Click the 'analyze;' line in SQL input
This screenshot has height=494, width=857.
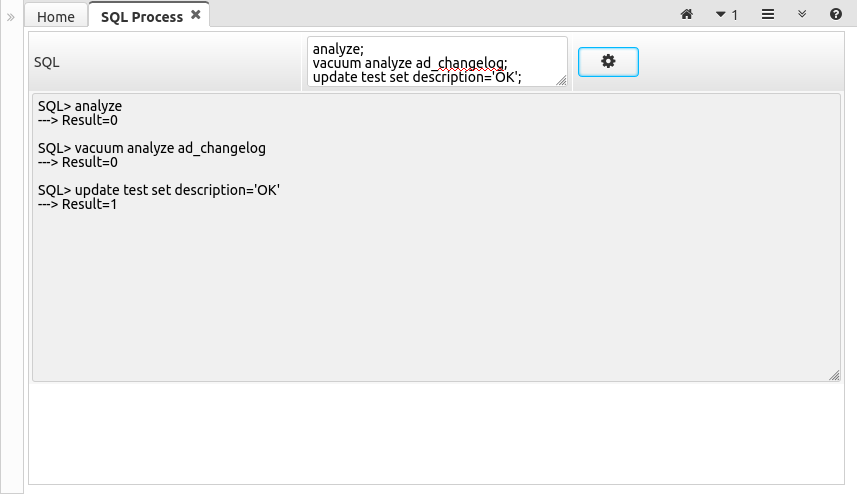[x=338, y=47]
